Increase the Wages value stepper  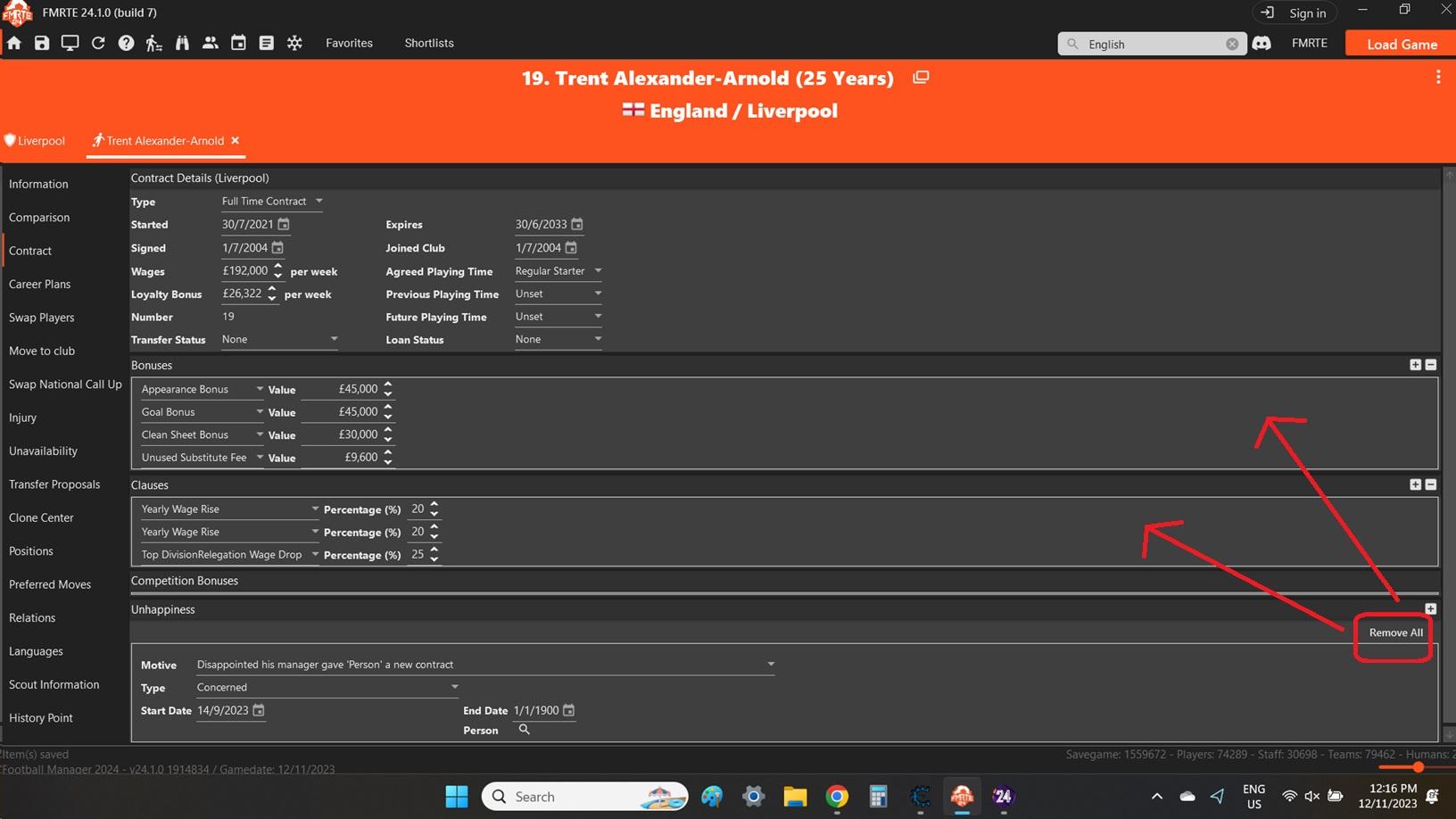(277, 266)
